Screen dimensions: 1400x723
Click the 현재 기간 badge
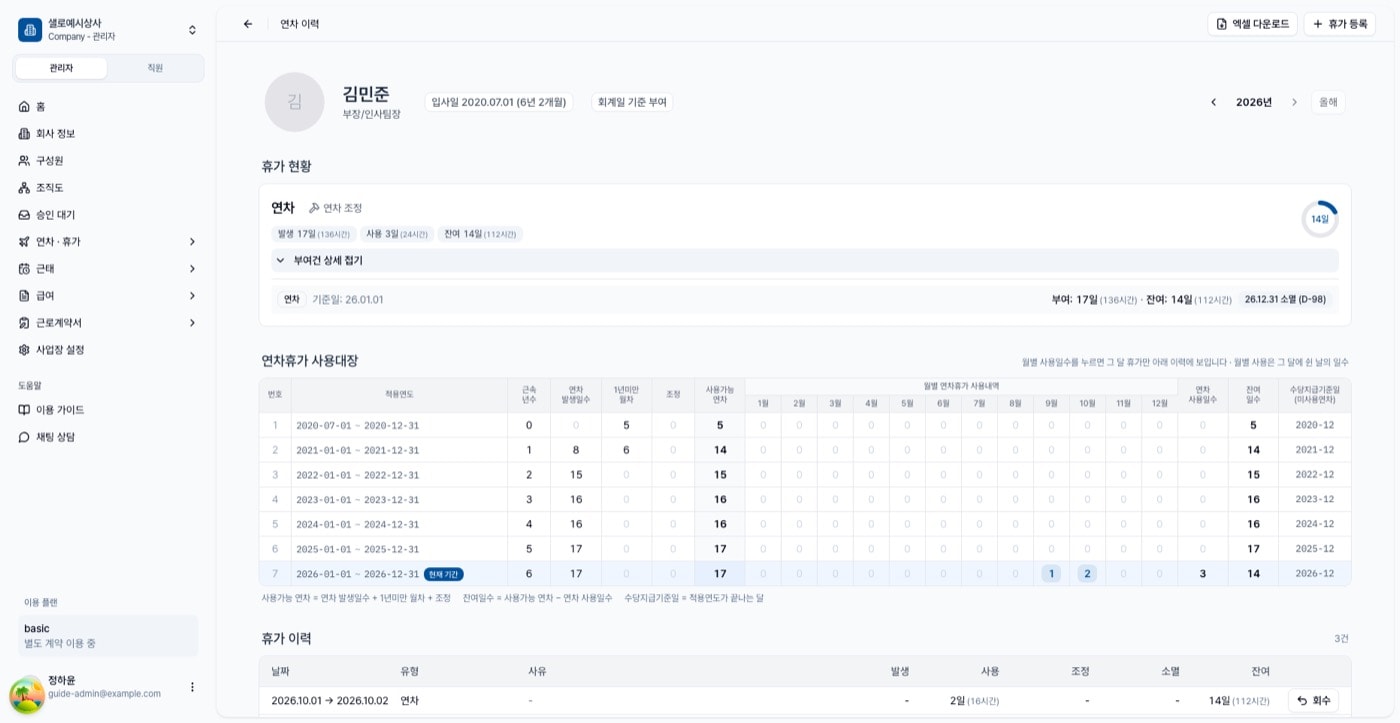(444, 574)
